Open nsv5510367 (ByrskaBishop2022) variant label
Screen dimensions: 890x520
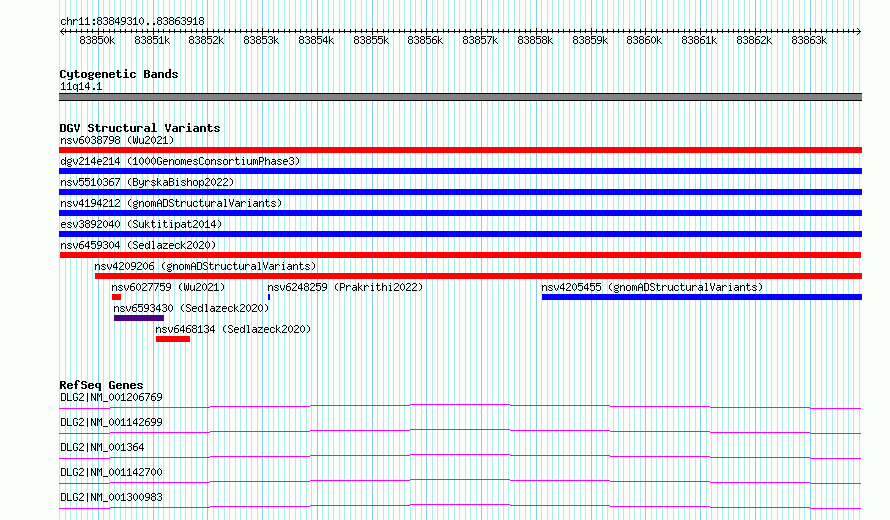pyautogui.click(x=147, y=182)
